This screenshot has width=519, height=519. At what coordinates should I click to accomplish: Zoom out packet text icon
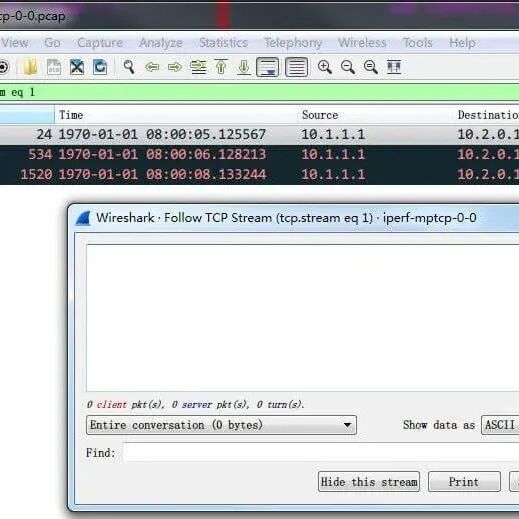coord(348,67)
